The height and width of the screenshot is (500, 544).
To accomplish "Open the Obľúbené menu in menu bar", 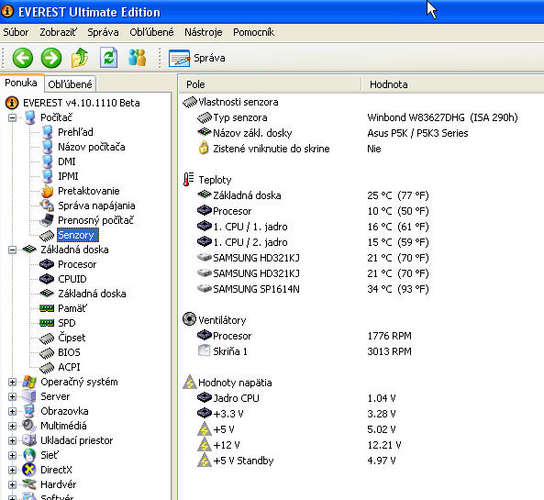I will [152, 32].
